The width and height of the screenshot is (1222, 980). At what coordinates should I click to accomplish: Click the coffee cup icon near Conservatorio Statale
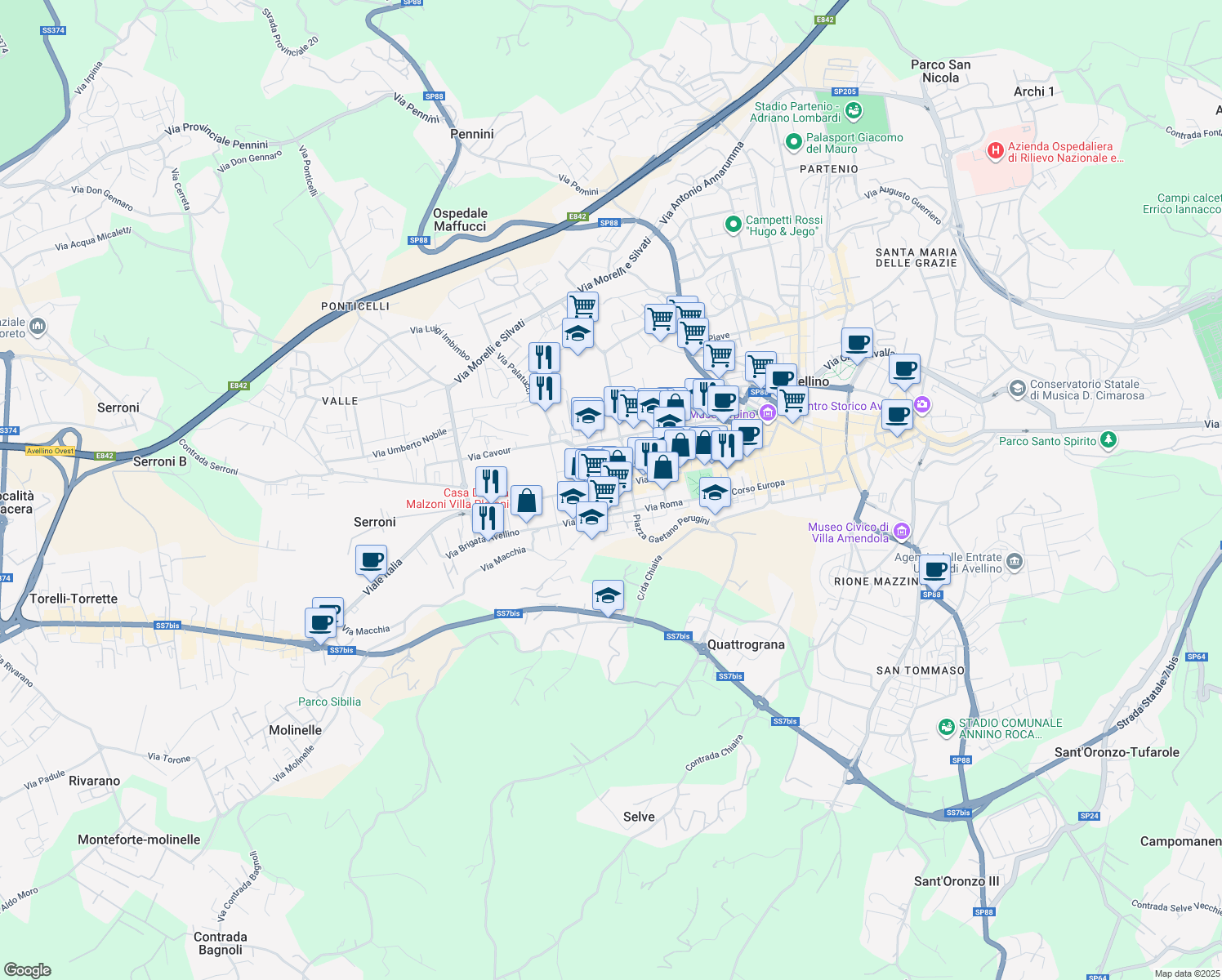[903, 369]
